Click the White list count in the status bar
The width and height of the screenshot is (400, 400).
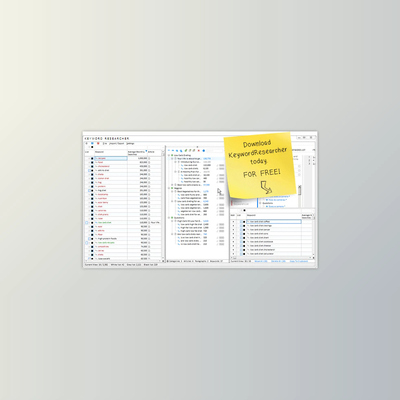click(x=117, y=265)
